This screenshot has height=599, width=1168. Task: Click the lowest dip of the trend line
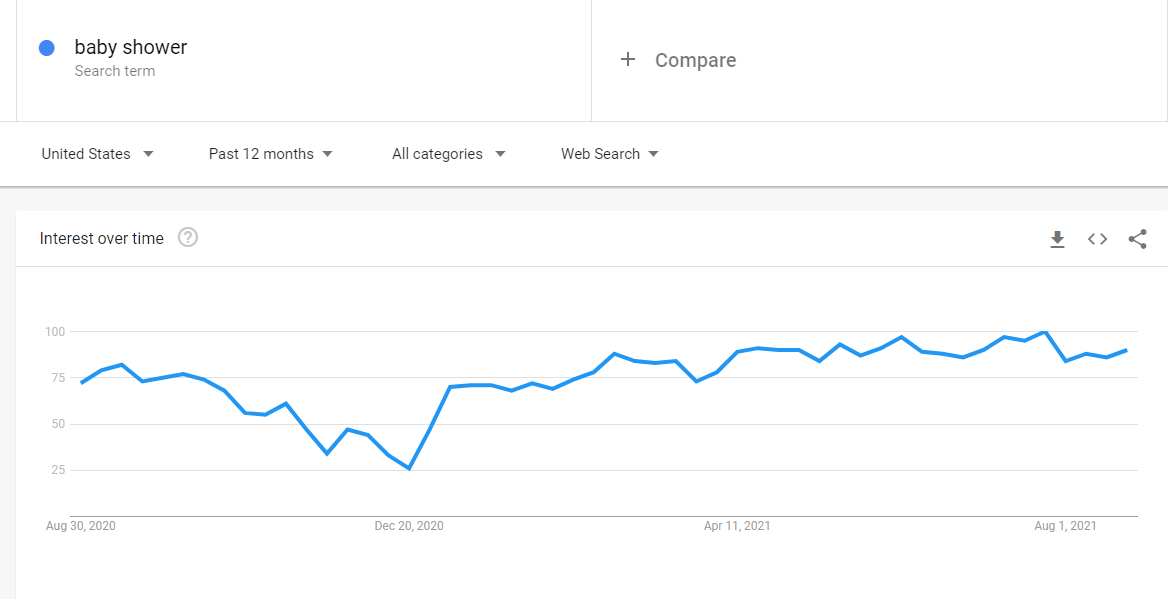409,468
